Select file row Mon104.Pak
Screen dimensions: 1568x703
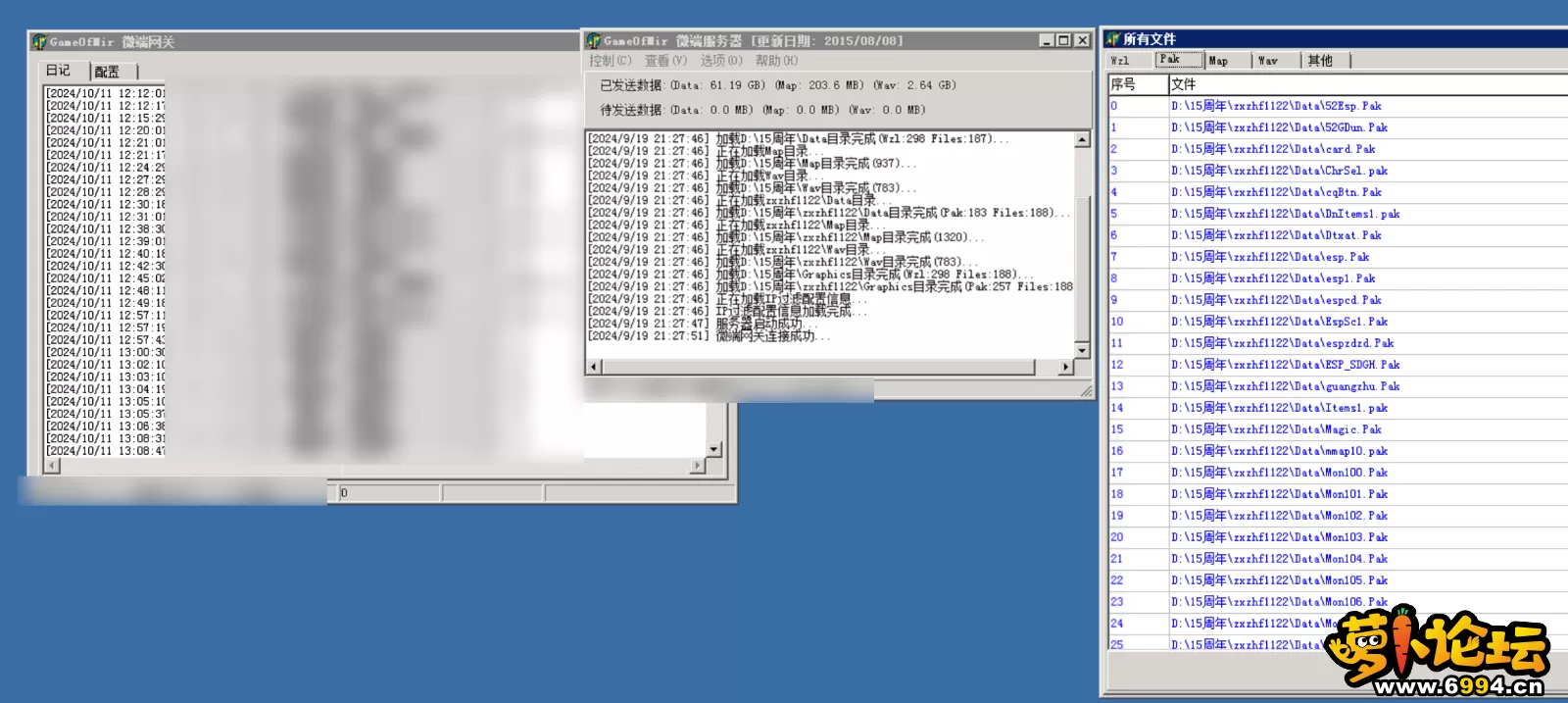point(1338,559)
